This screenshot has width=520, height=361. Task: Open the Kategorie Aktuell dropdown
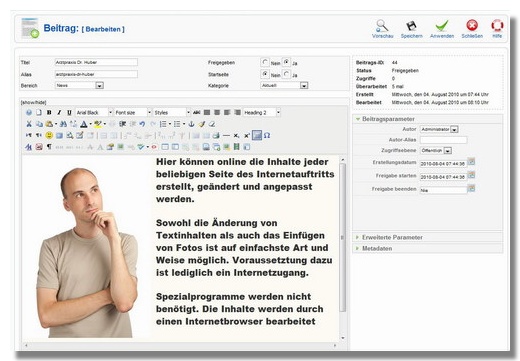point(284,86)
